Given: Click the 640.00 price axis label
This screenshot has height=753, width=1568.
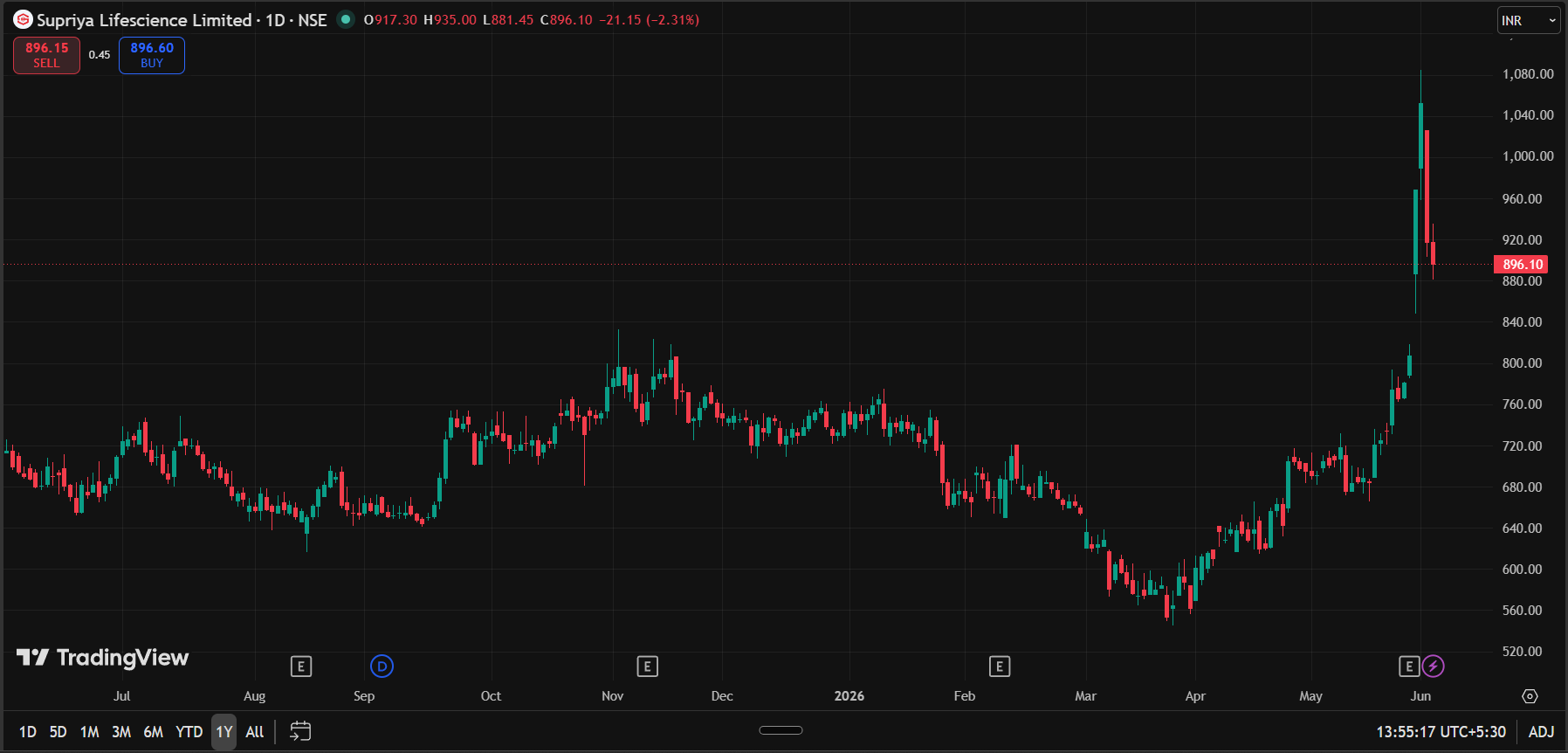Looking at the screenshot, I should [1522, 528].
